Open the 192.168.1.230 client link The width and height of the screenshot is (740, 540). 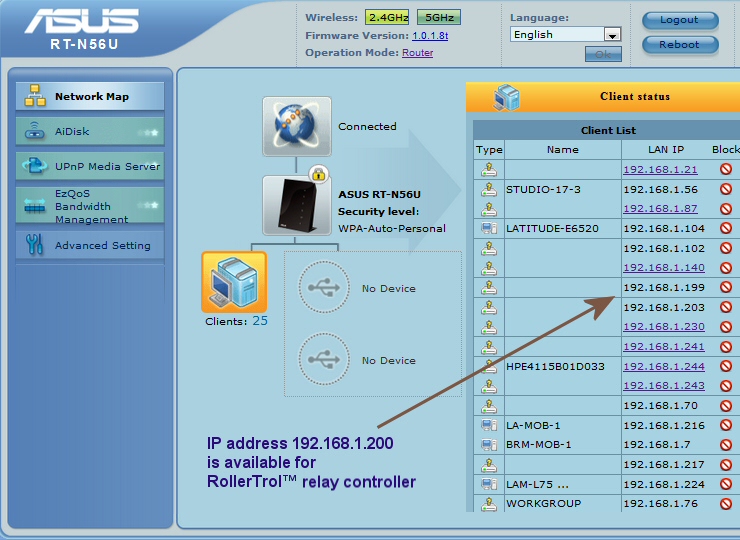click(x=664, y=327)
